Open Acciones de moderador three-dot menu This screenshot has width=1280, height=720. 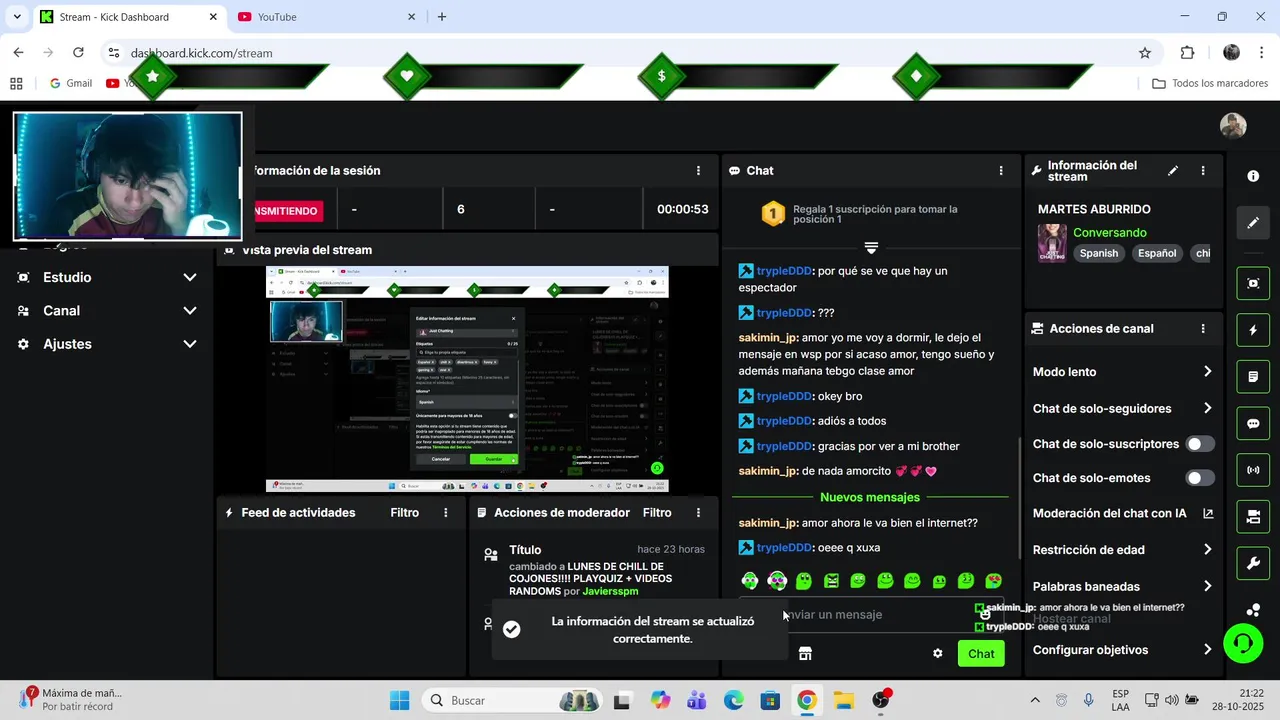click(x=698, y=513)
